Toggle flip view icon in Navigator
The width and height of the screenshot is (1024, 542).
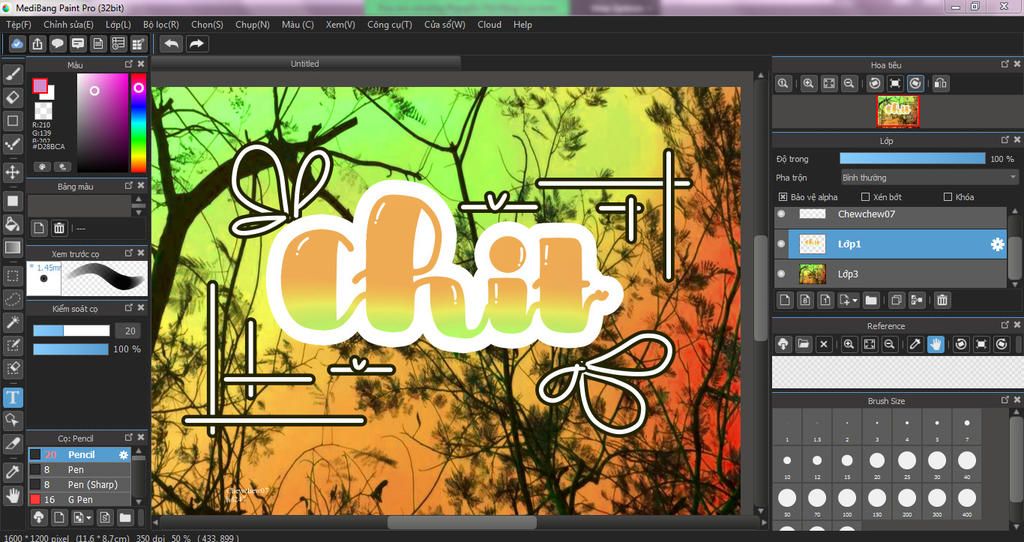(x=940, y=83)
